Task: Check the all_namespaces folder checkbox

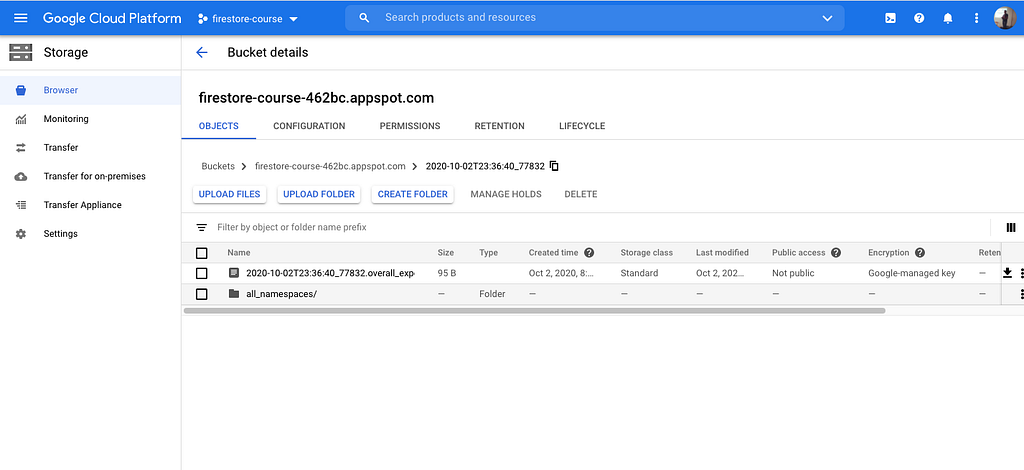Action: pos(202,294)
